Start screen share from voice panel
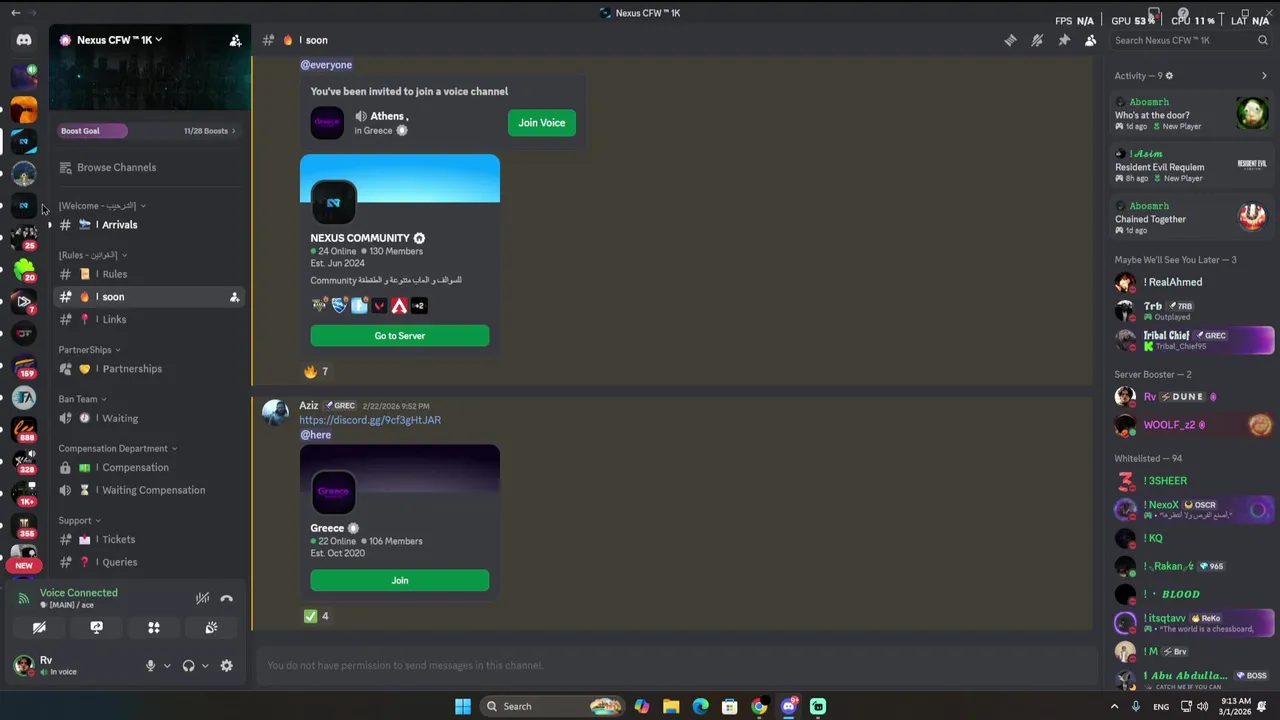1280x720 pixels. 96,628
